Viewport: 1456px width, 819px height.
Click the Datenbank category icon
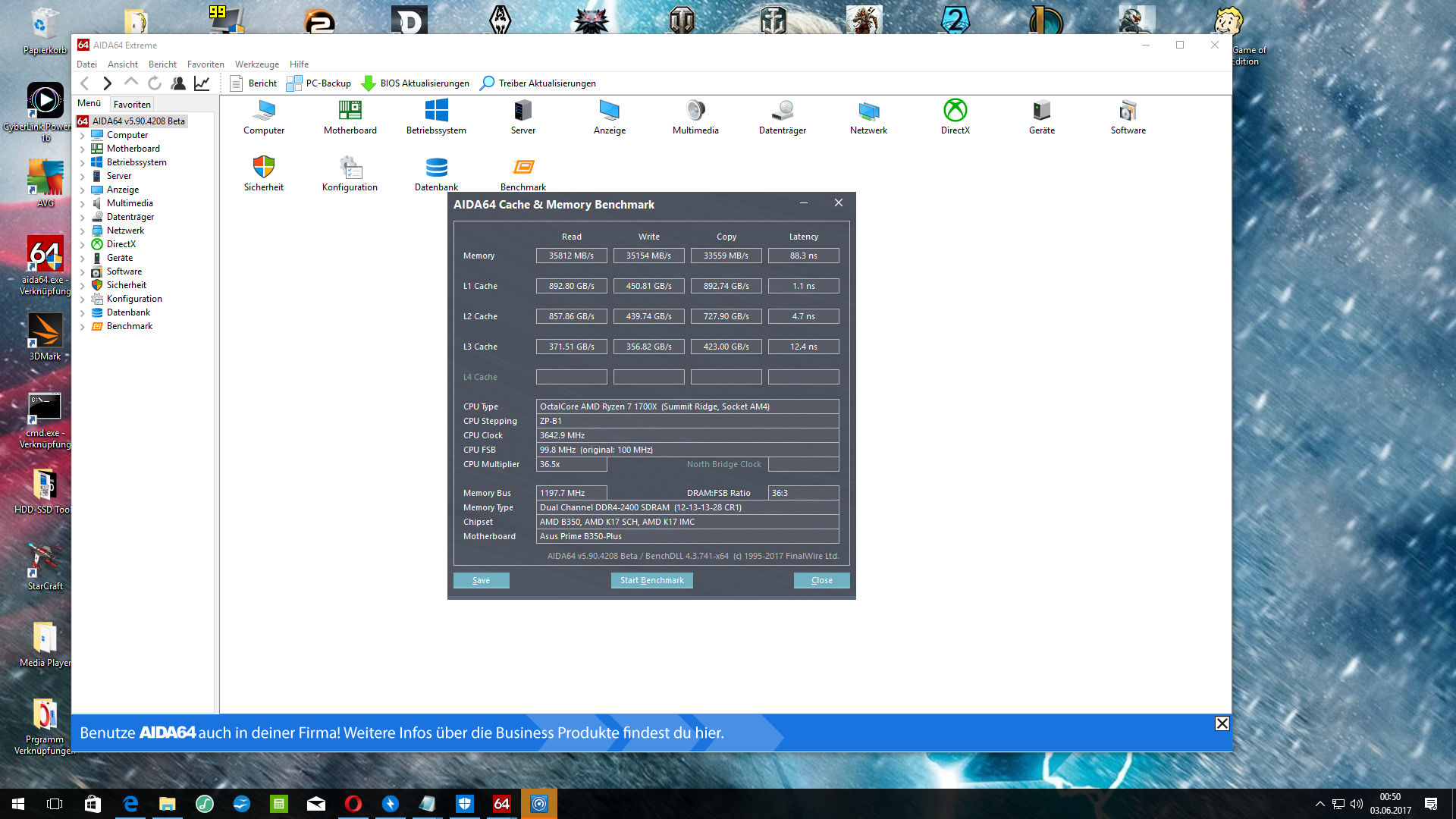[x=436, y=167]
